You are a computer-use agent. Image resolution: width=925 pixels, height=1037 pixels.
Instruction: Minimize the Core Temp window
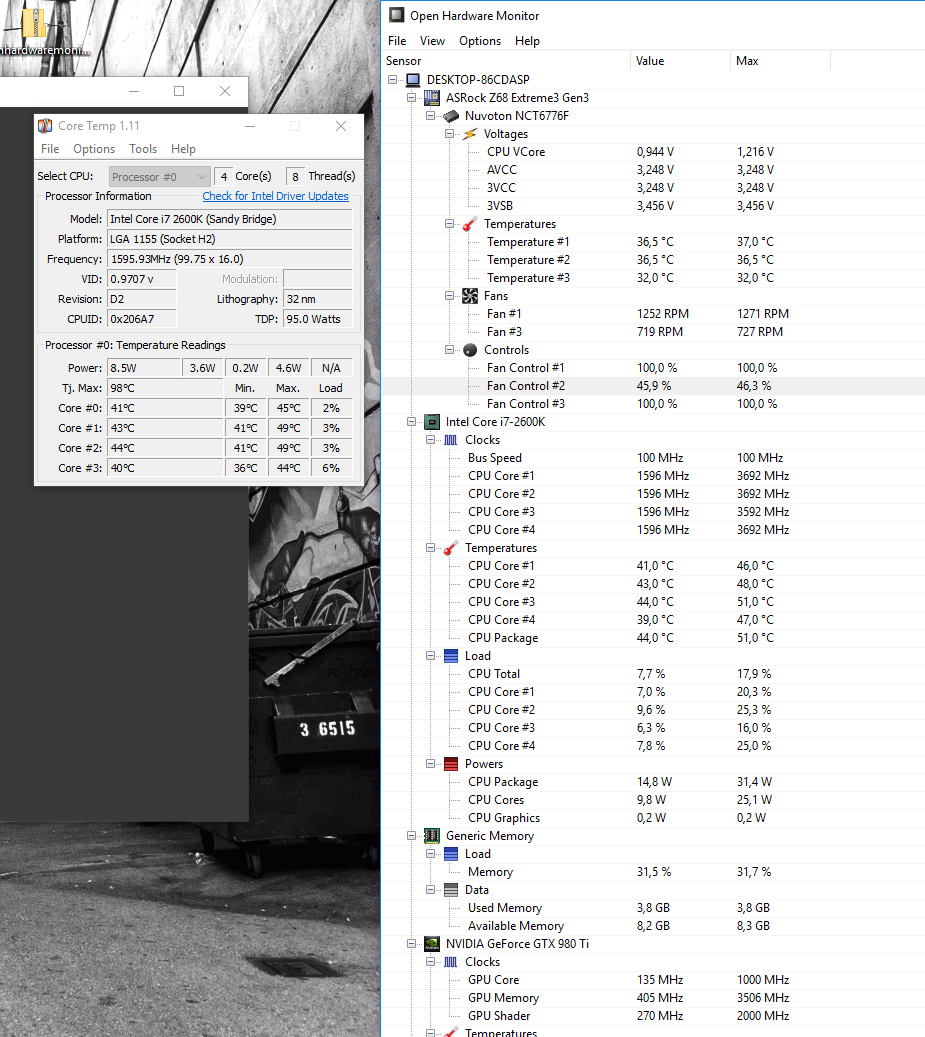(250, 126)
